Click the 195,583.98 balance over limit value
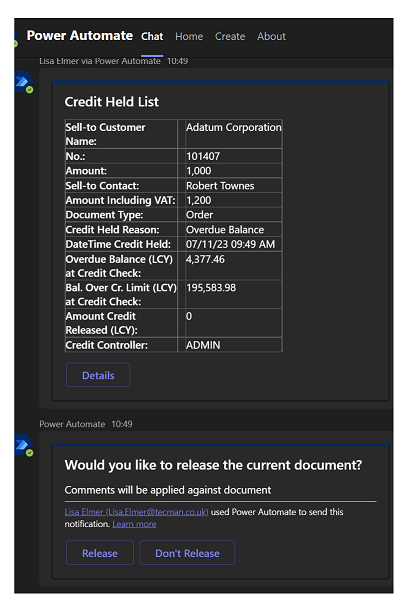The width and height of the screenshot is (403, 607). [211, 288]
